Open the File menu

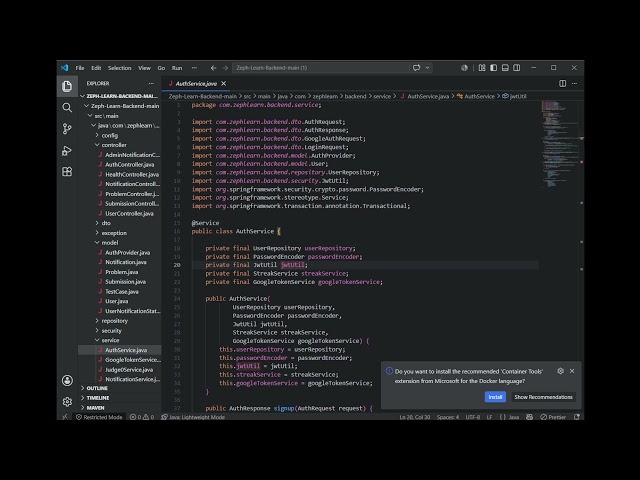point(80,68)
